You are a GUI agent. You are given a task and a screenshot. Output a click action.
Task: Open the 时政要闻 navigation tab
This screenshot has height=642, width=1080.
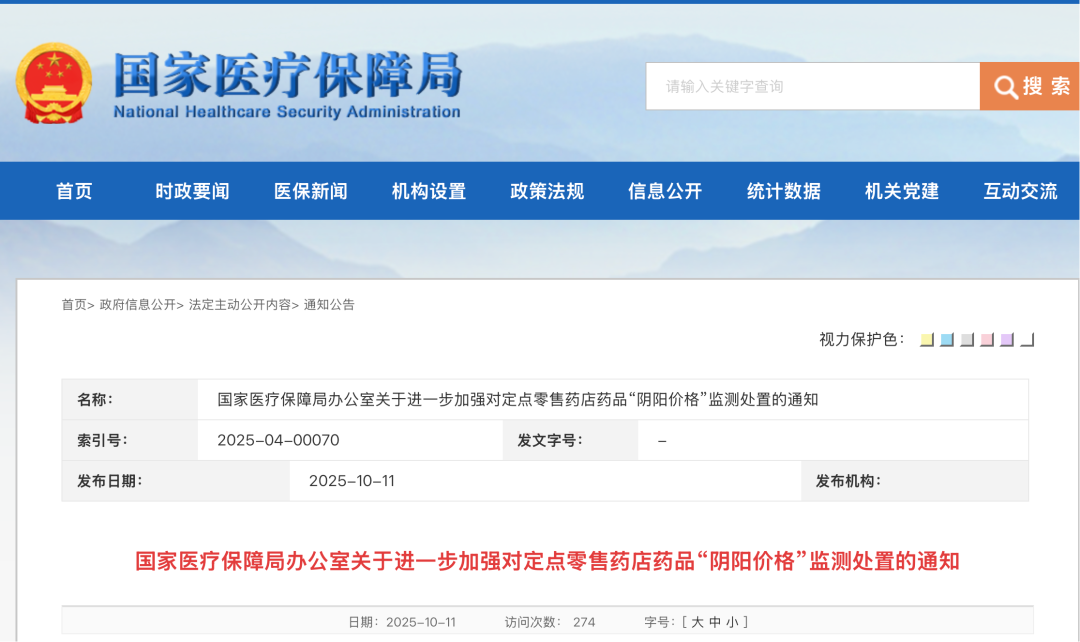pos(192,191)
